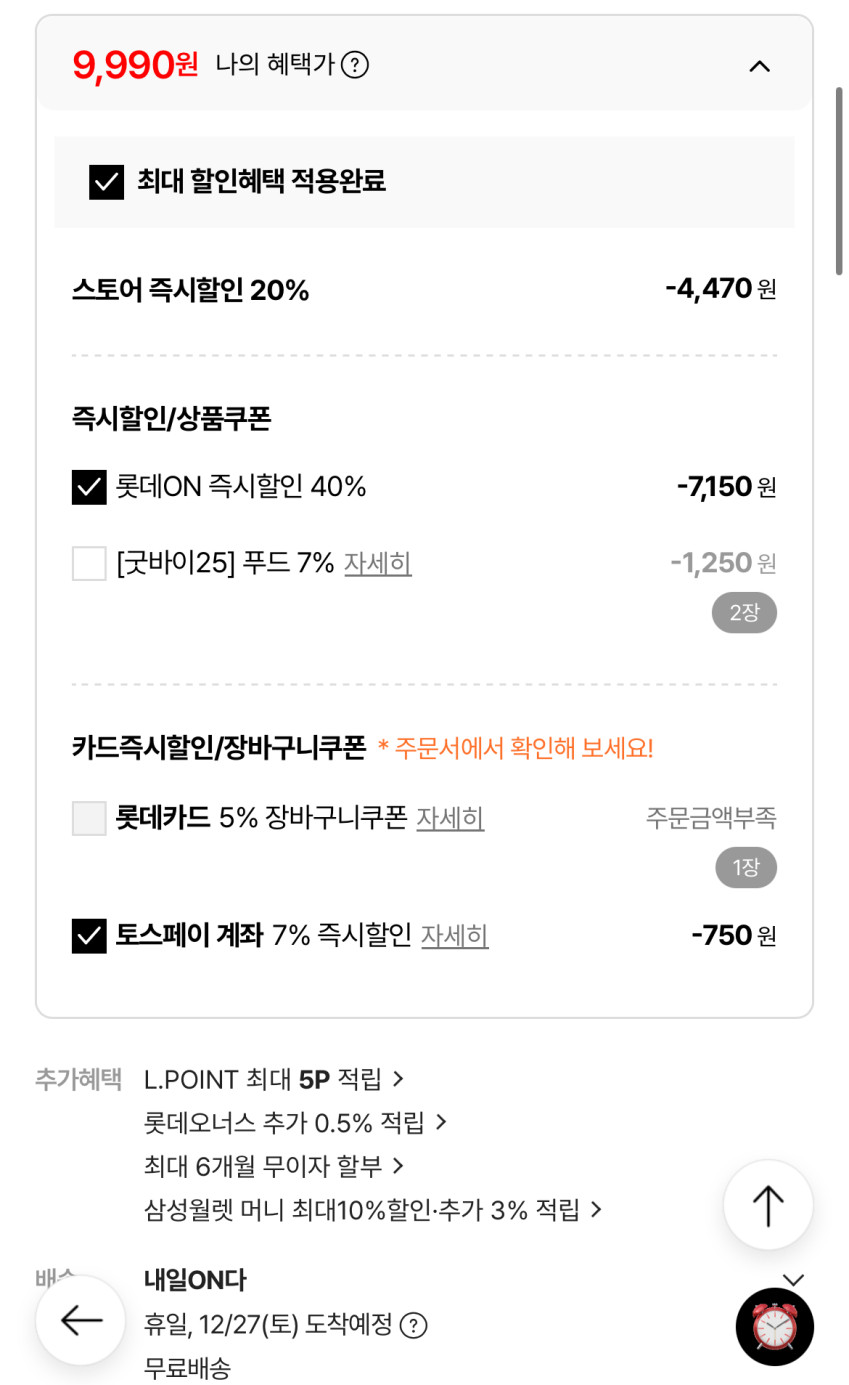Collapse the 나의 혜택가 panel chevron
The width and height of the screenshot is (849, 1385).
(x=760, y=66)
